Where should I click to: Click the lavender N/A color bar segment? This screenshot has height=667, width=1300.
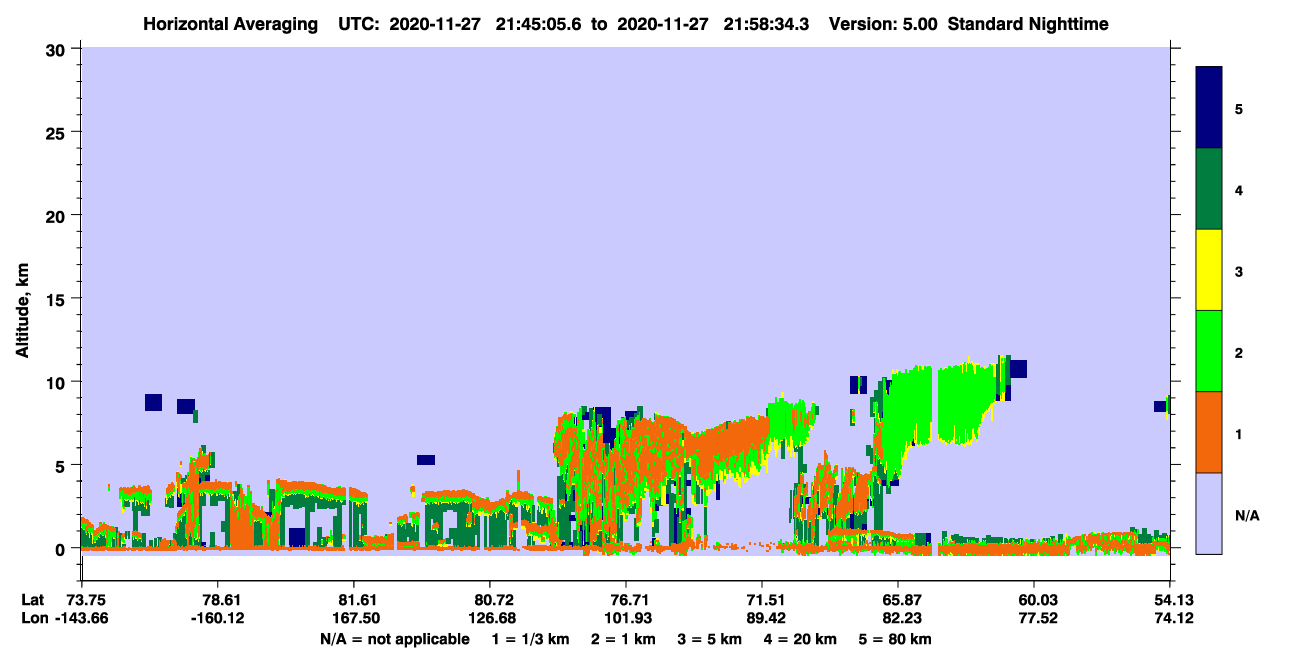pos(1209,513)
